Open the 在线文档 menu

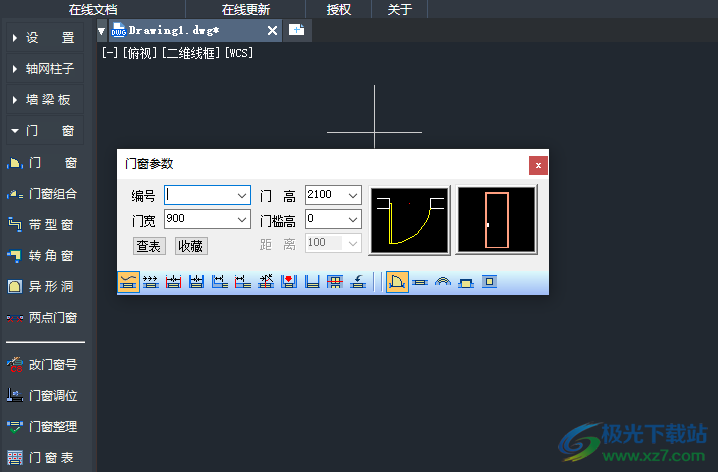pyautogui.click(x=93, y=9)
